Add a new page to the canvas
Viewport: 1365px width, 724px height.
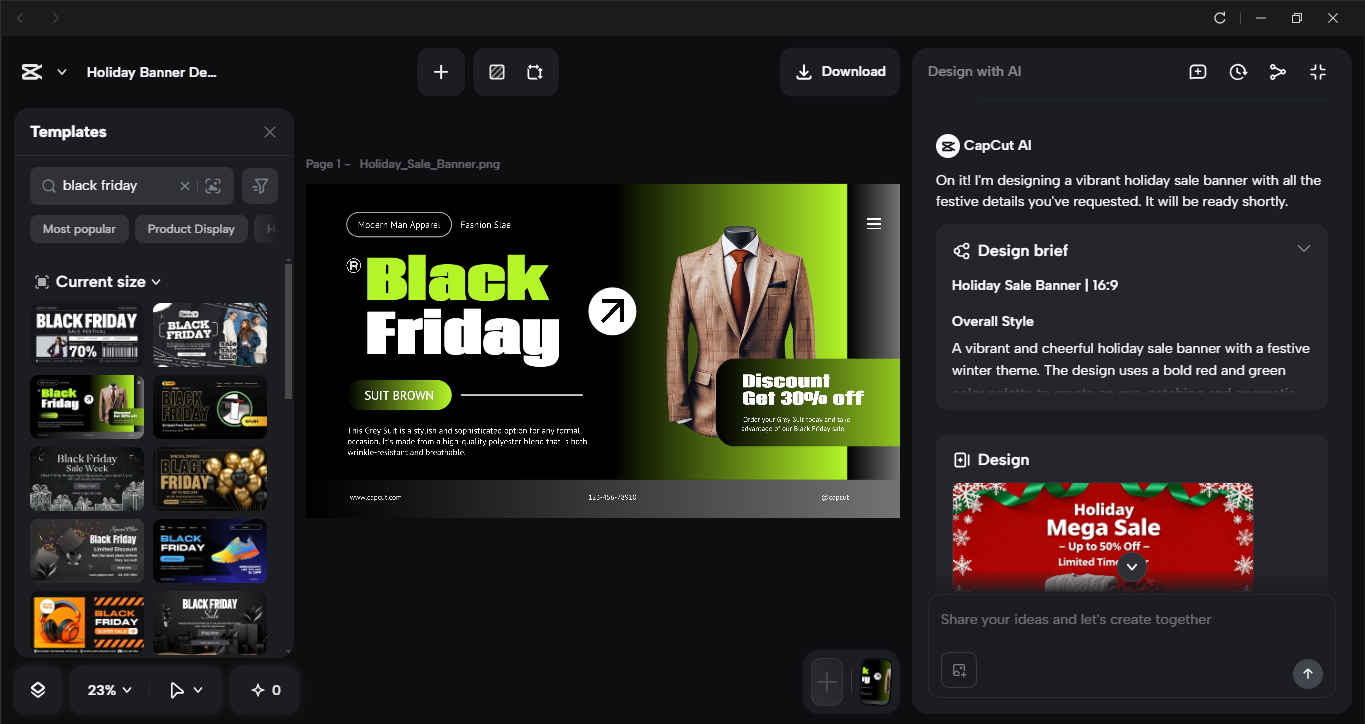[440, 71]
